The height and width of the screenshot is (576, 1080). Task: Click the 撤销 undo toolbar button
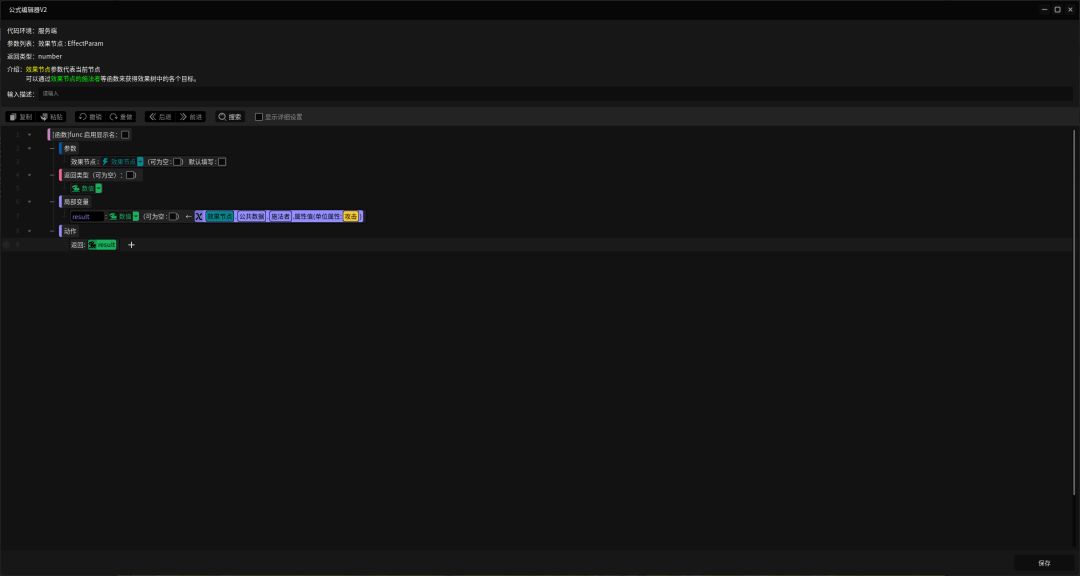tap(90, 117)
